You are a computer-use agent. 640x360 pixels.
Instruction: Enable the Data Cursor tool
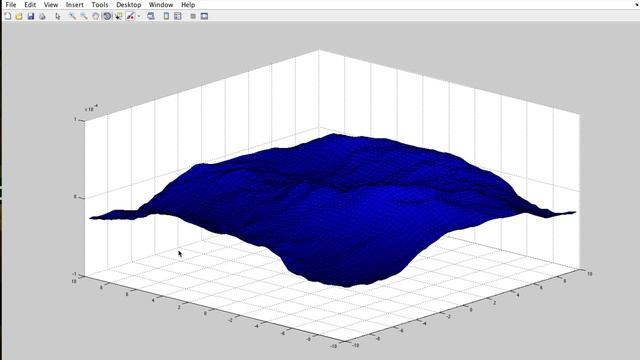click(119, 16)
